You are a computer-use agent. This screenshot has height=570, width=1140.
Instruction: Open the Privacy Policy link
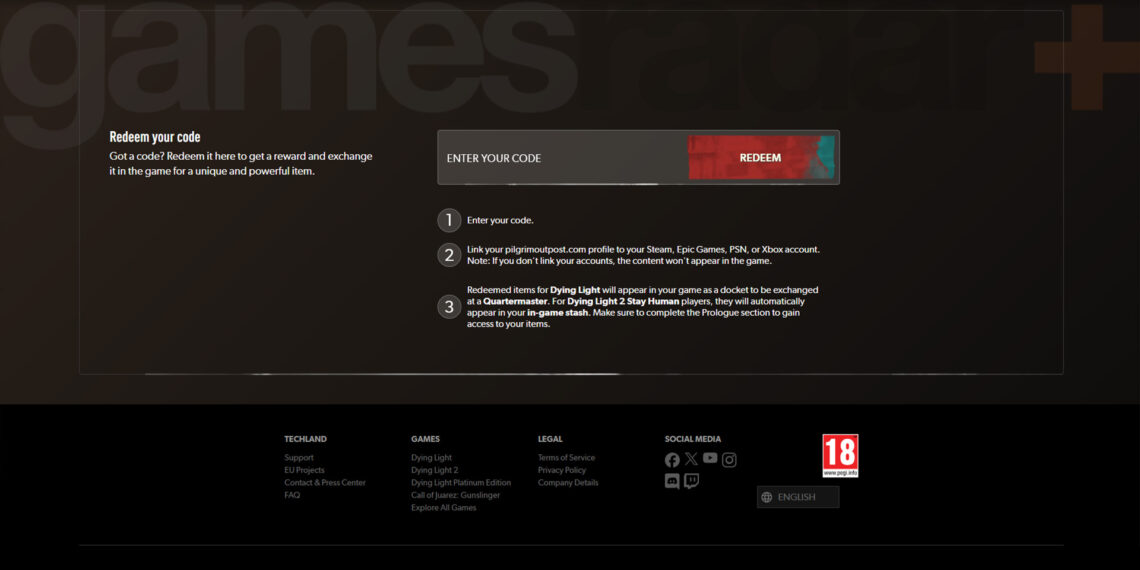coord(562,470)
